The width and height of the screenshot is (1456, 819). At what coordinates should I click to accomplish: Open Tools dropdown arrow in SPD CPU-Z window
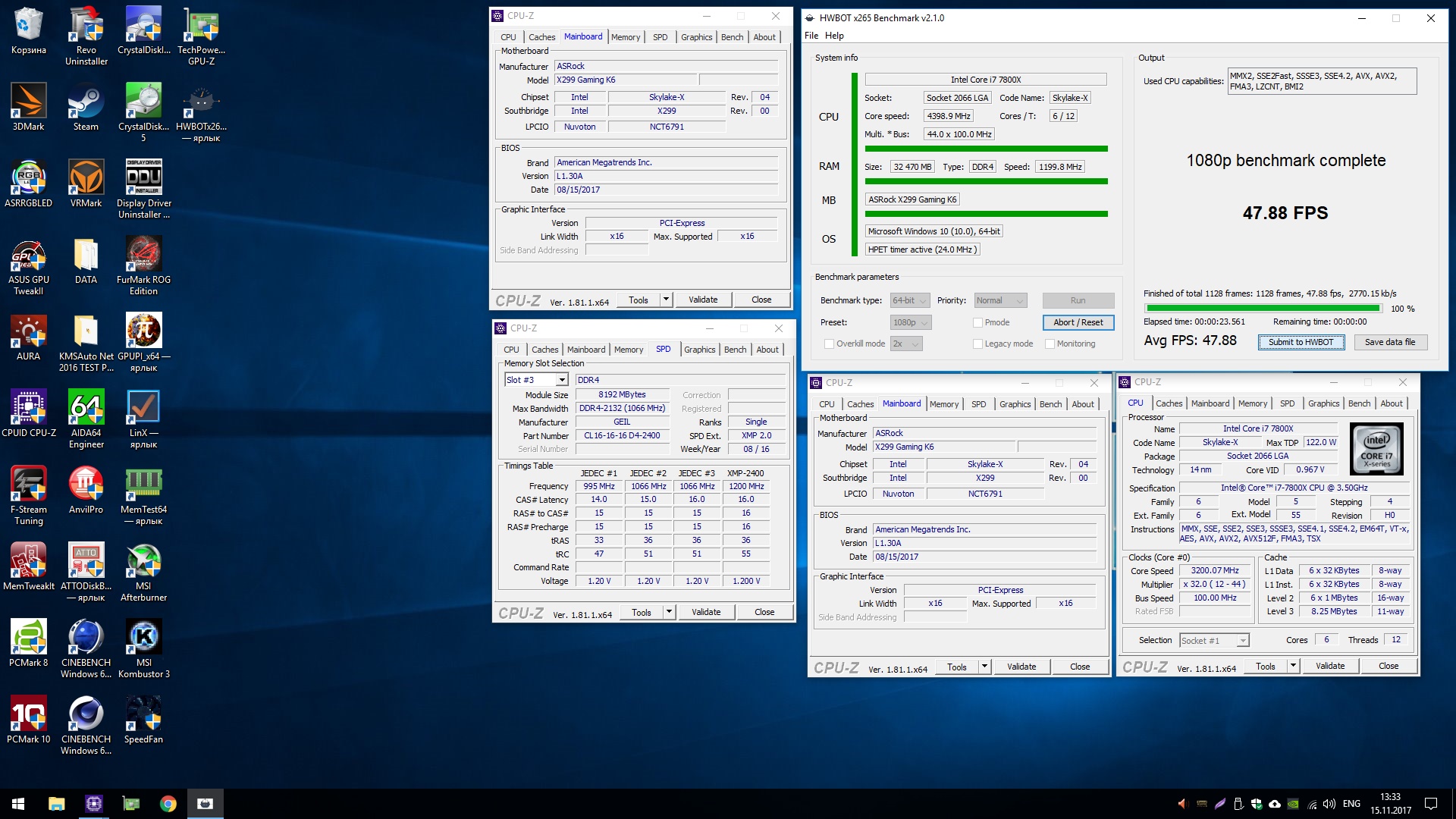point(669,612)
